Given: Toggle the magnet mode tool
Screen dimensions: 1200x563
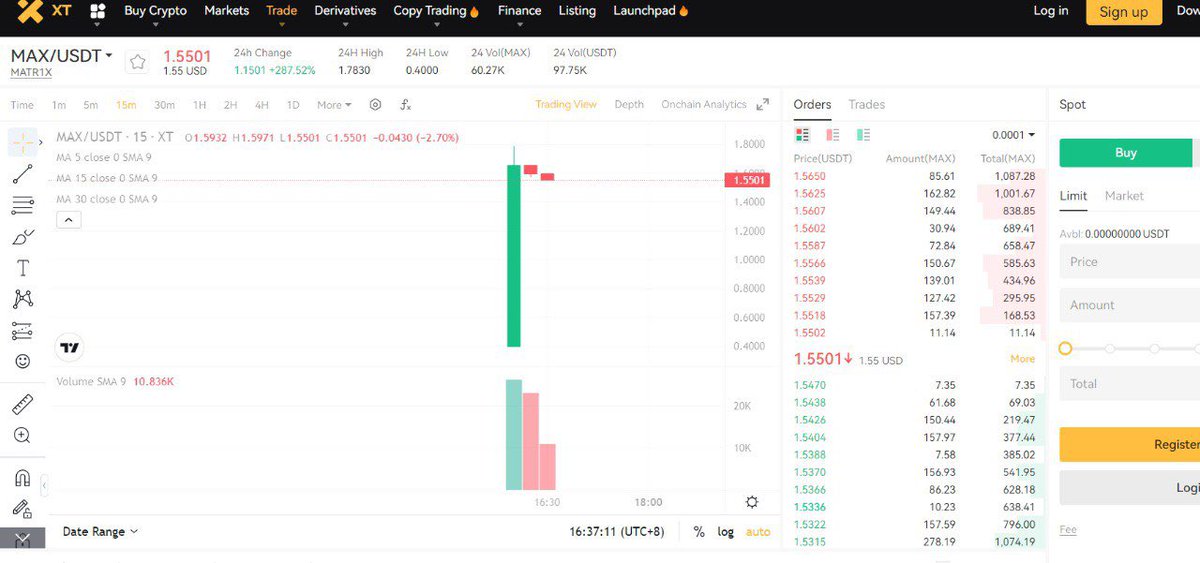Looking at the screenshot, I should 22,477.
